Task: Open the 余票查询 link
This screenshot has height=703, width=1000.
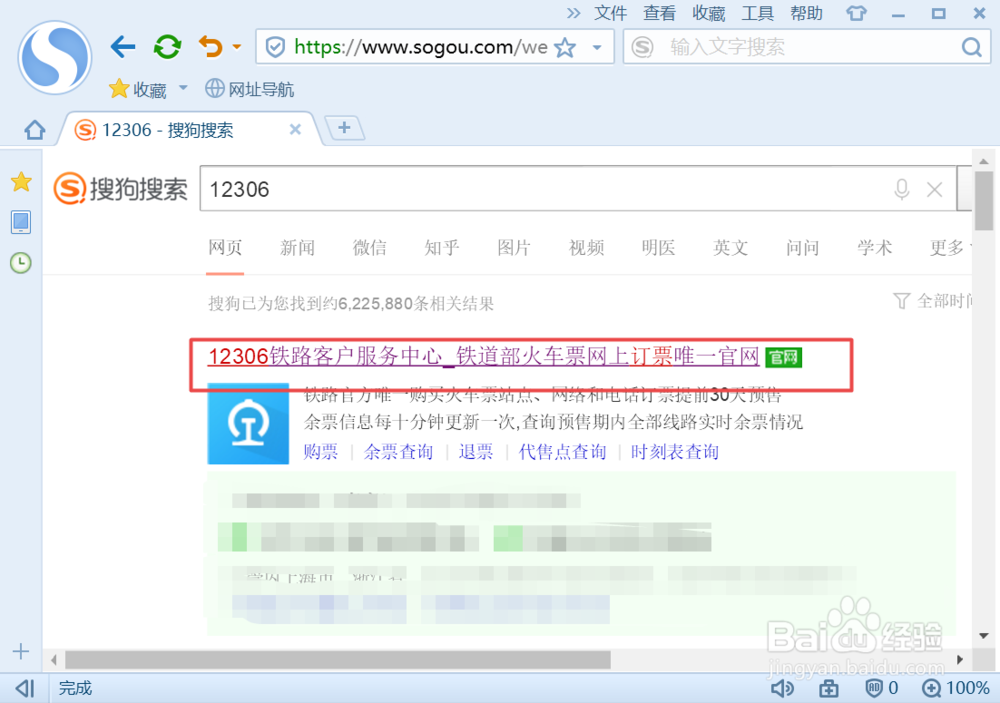Action: click(x=398, y=452)
